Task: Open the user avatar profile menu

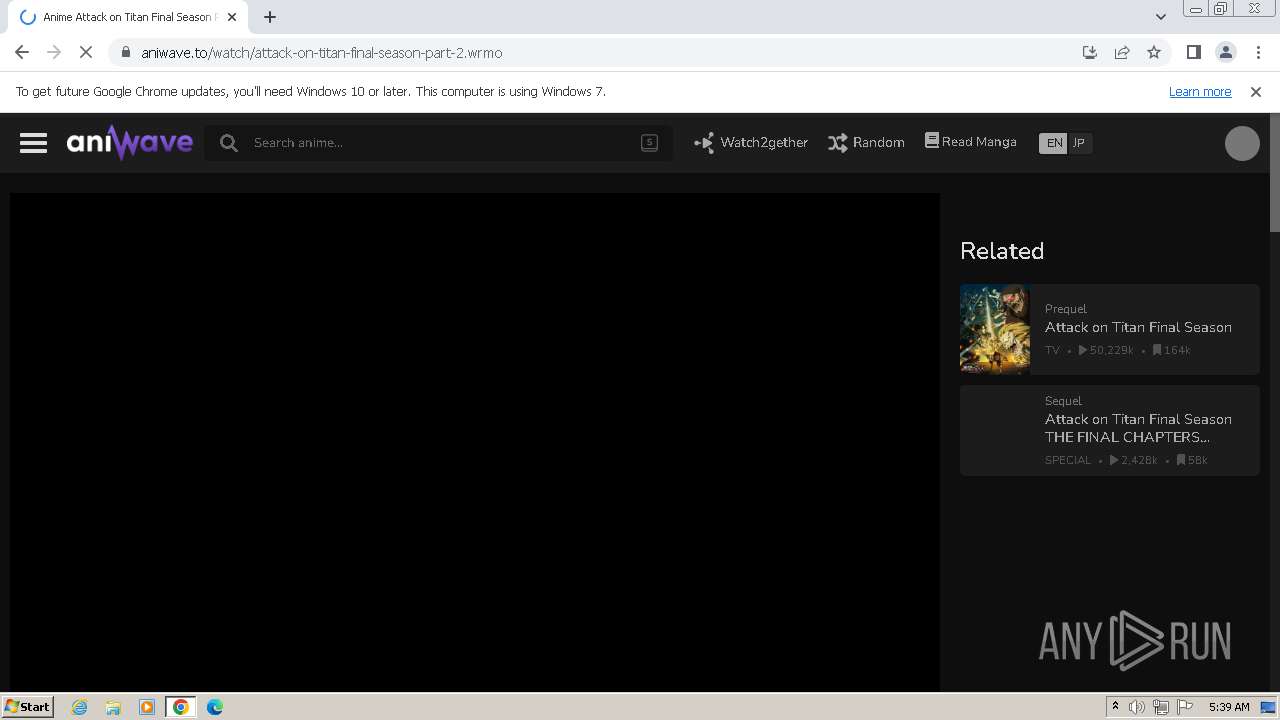Action: pyautogui.click(x=1242, y=143)
